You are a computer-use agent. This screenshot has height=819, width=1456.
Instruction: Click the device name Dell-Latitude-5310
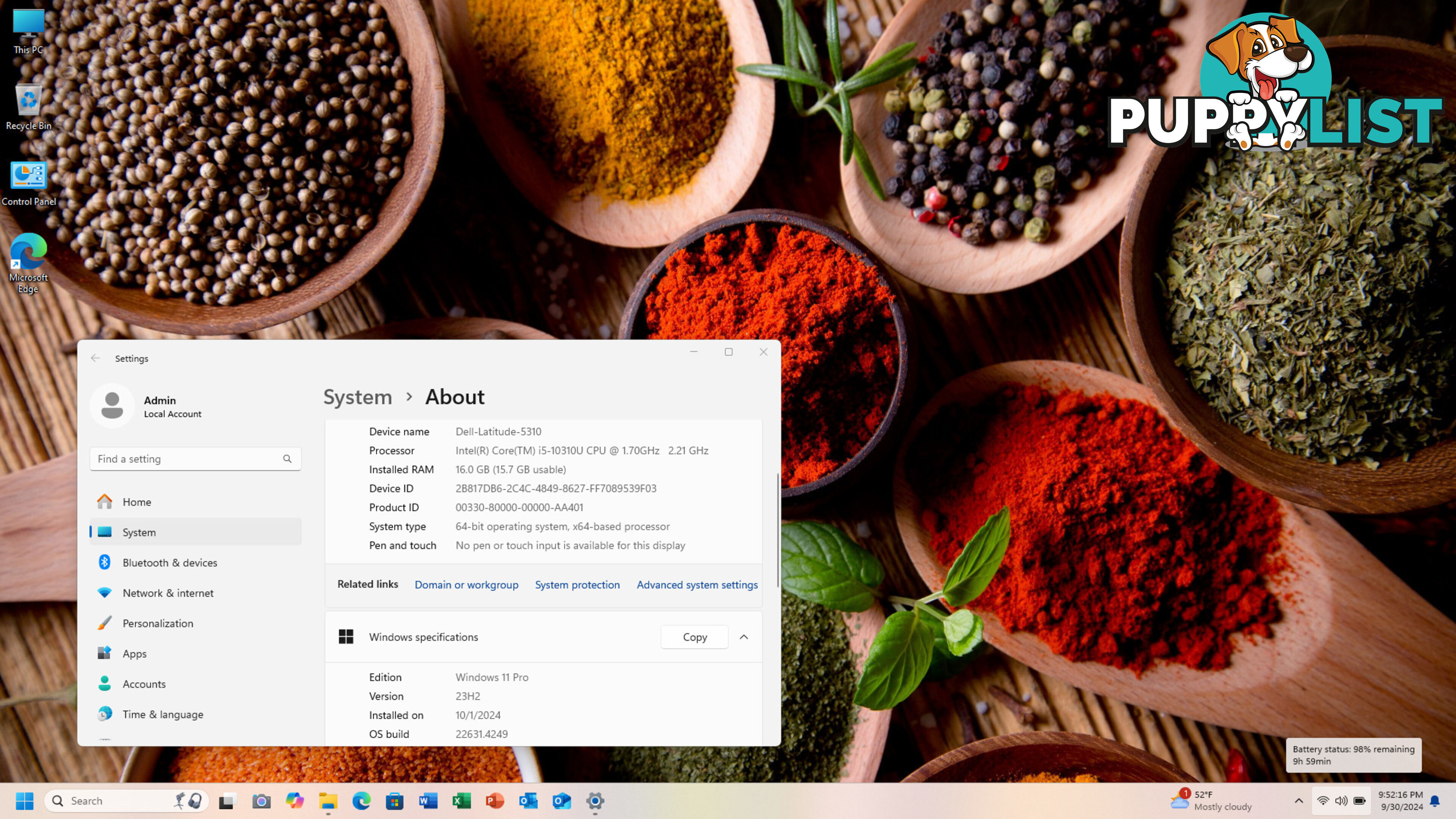point(499,432)
